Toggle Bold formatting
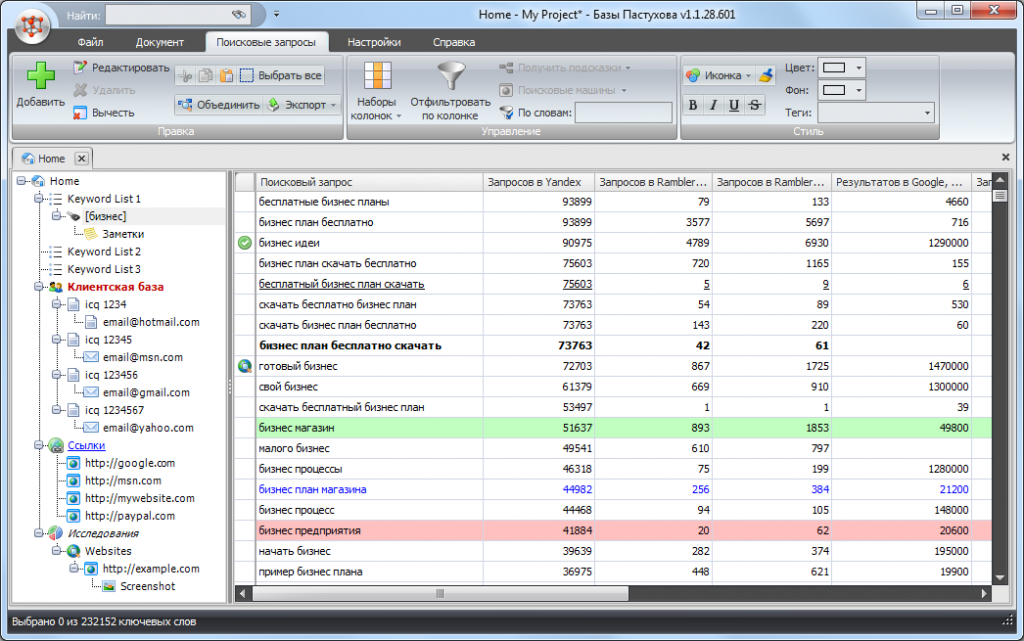 pos(693,105)
